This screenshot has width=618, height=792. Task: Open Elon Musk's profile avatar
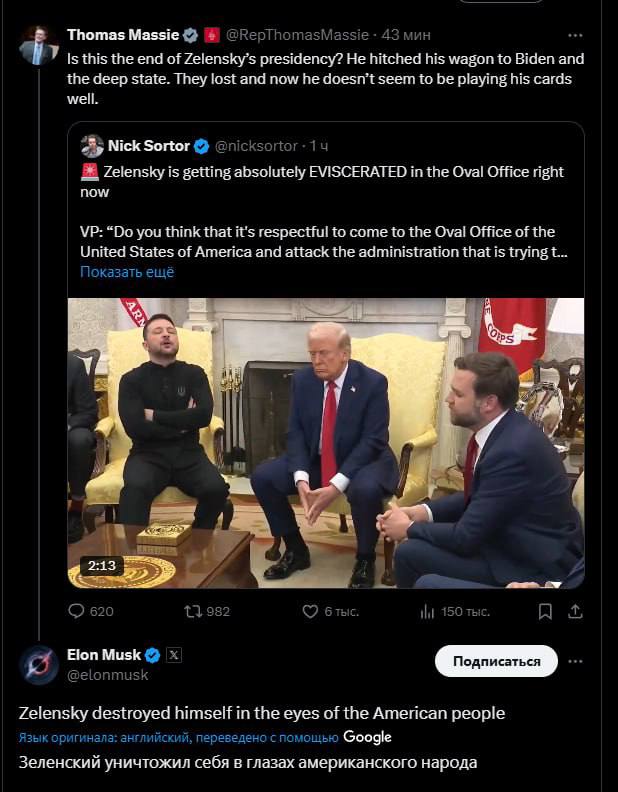coord(39,665)
